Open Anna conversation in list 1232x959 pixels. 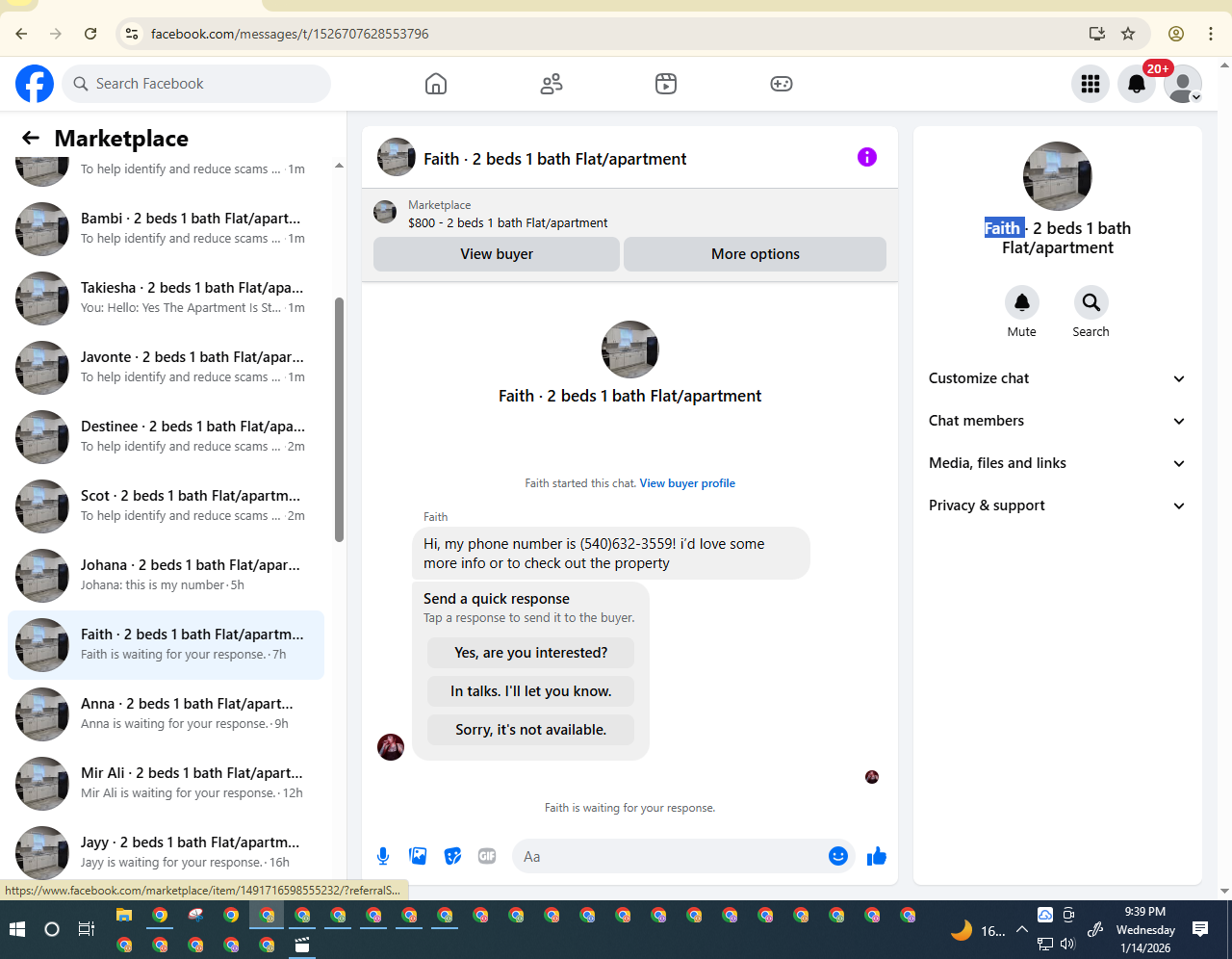point(166,714)
